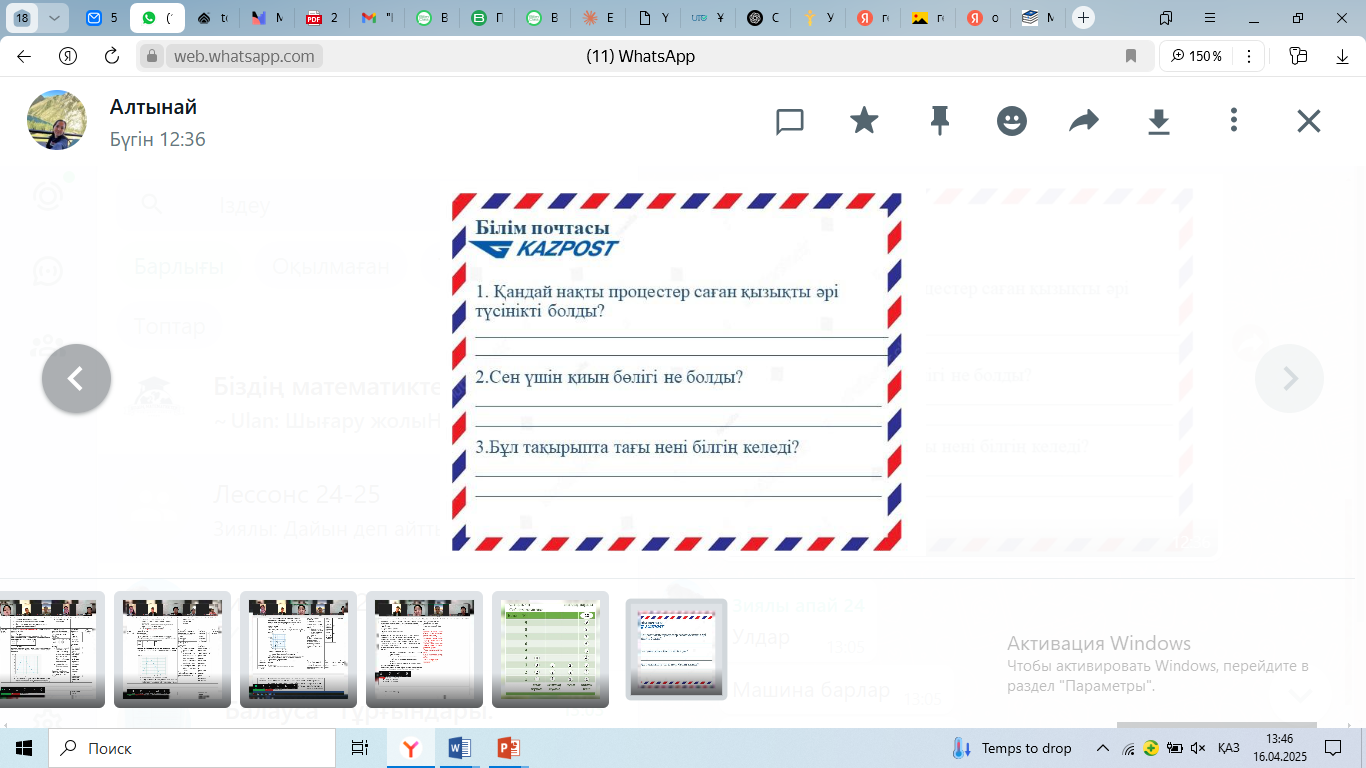Go to next image with right arrow

[x=1290, y=378]
